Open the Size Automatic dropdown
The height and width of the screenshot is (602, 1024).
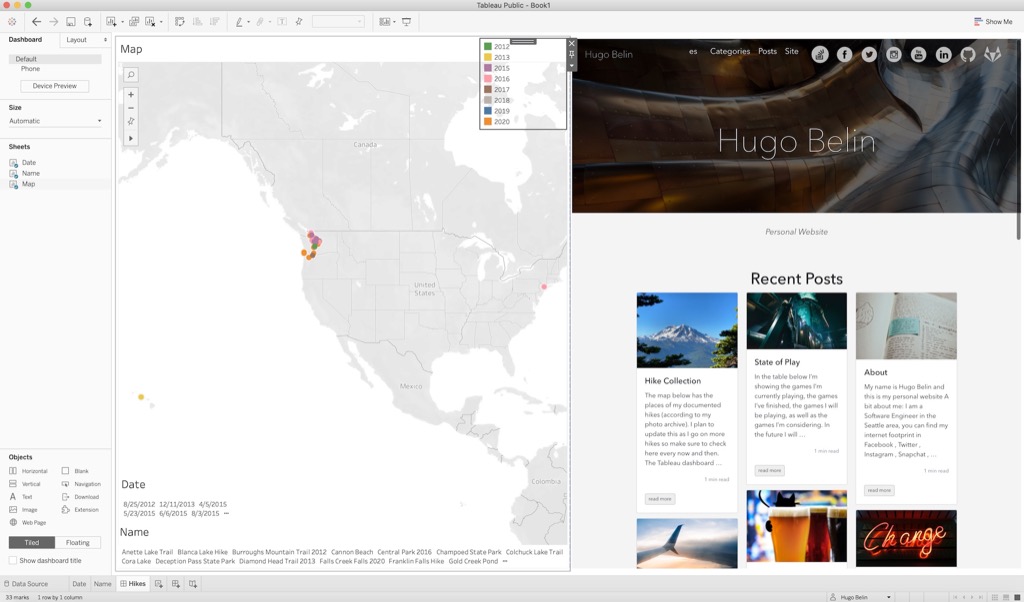click(x=55, y=120)
